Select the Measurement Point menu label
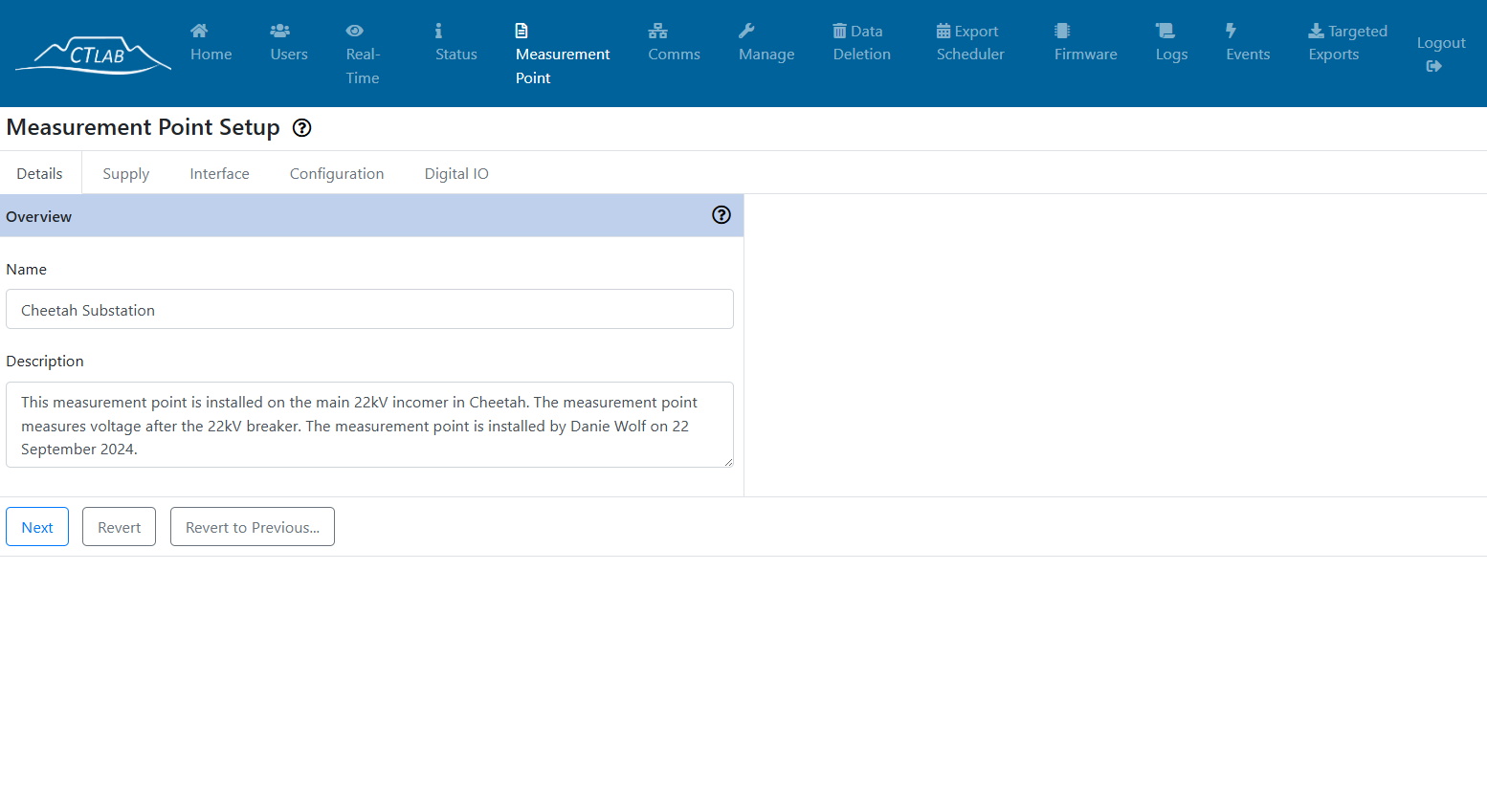Screen dimensions: 1487x812 pyautogui.click(x=562, y=66)
